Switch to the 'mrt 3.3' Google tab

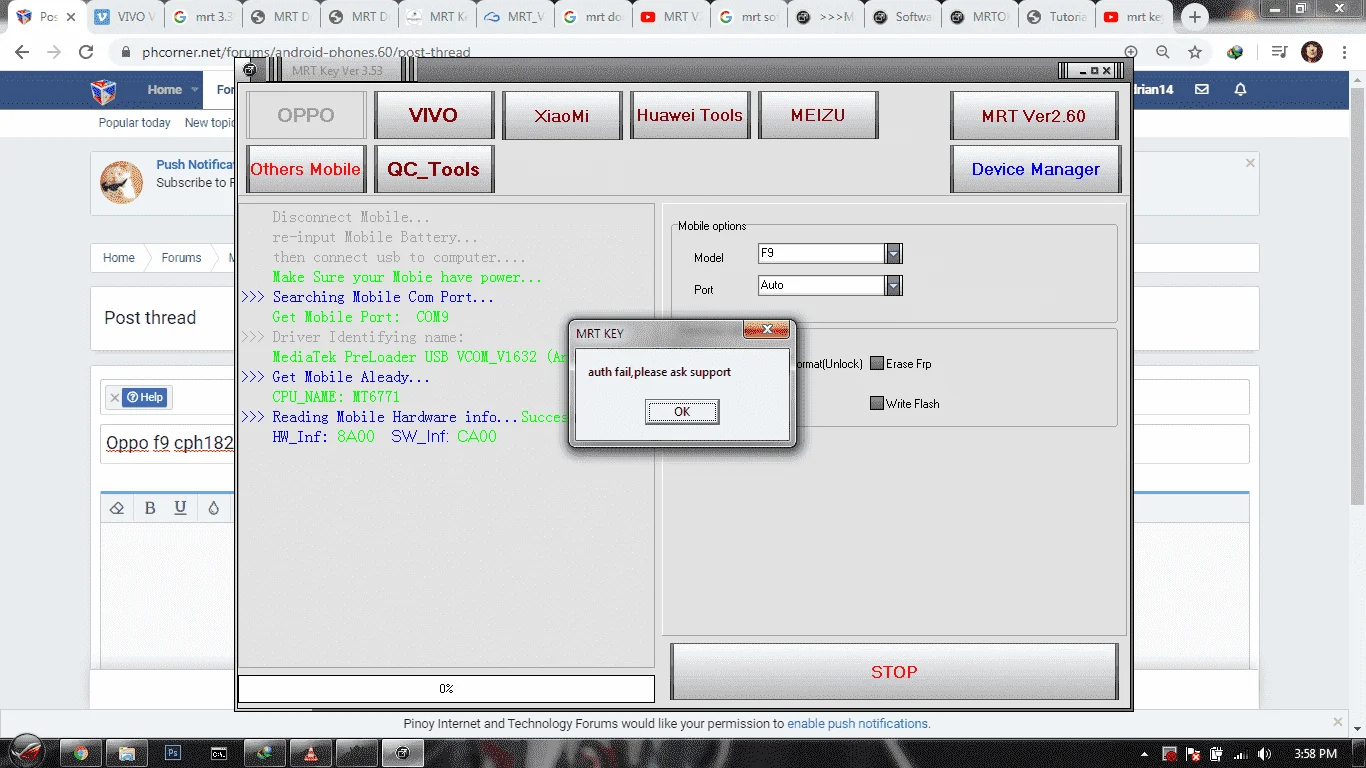click(204, 17)
